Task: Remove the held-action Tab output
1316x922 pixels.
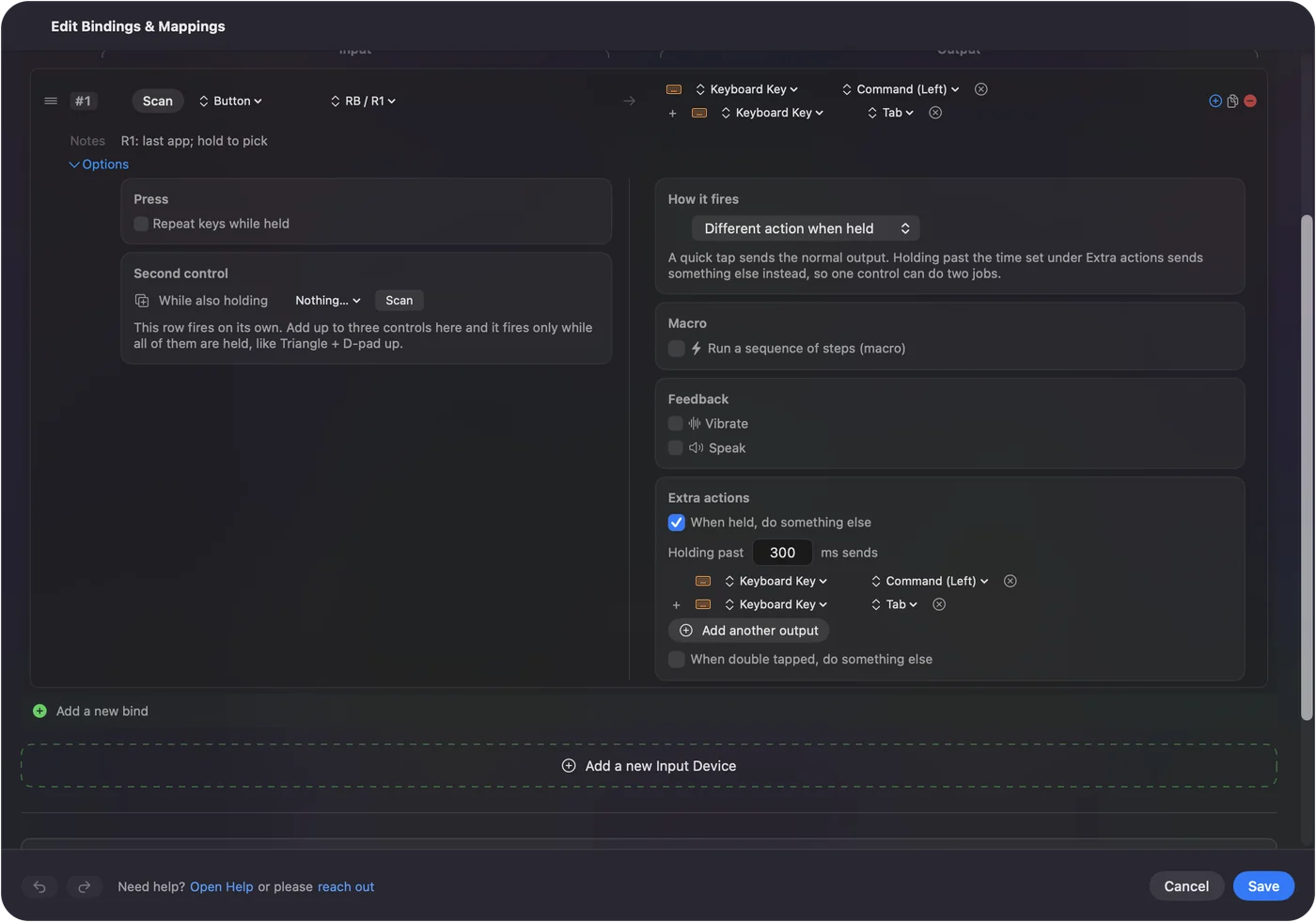Action: pos(939,604)
